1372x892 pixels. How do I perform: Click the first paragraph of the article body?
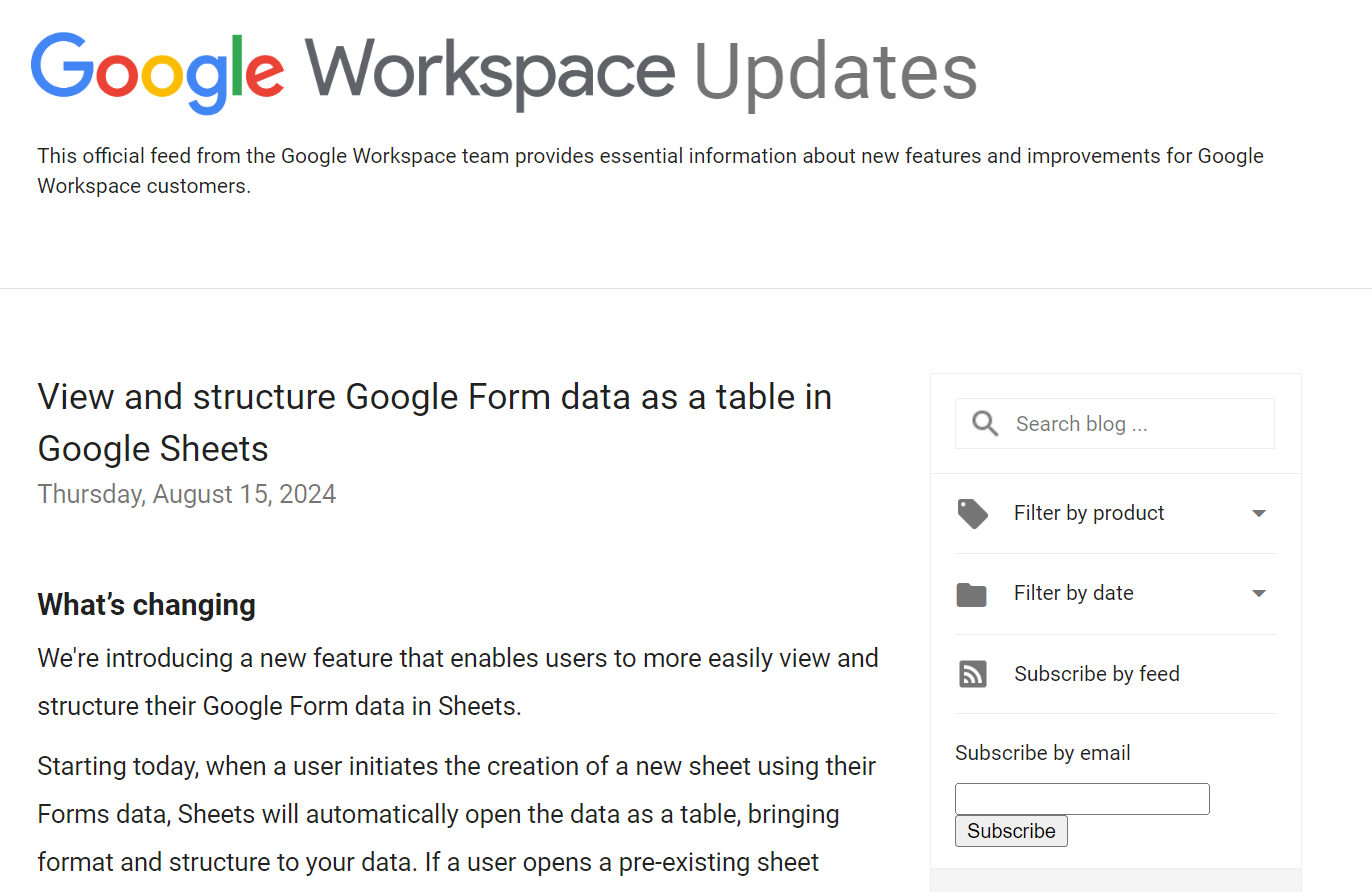(x=458, y=681)
